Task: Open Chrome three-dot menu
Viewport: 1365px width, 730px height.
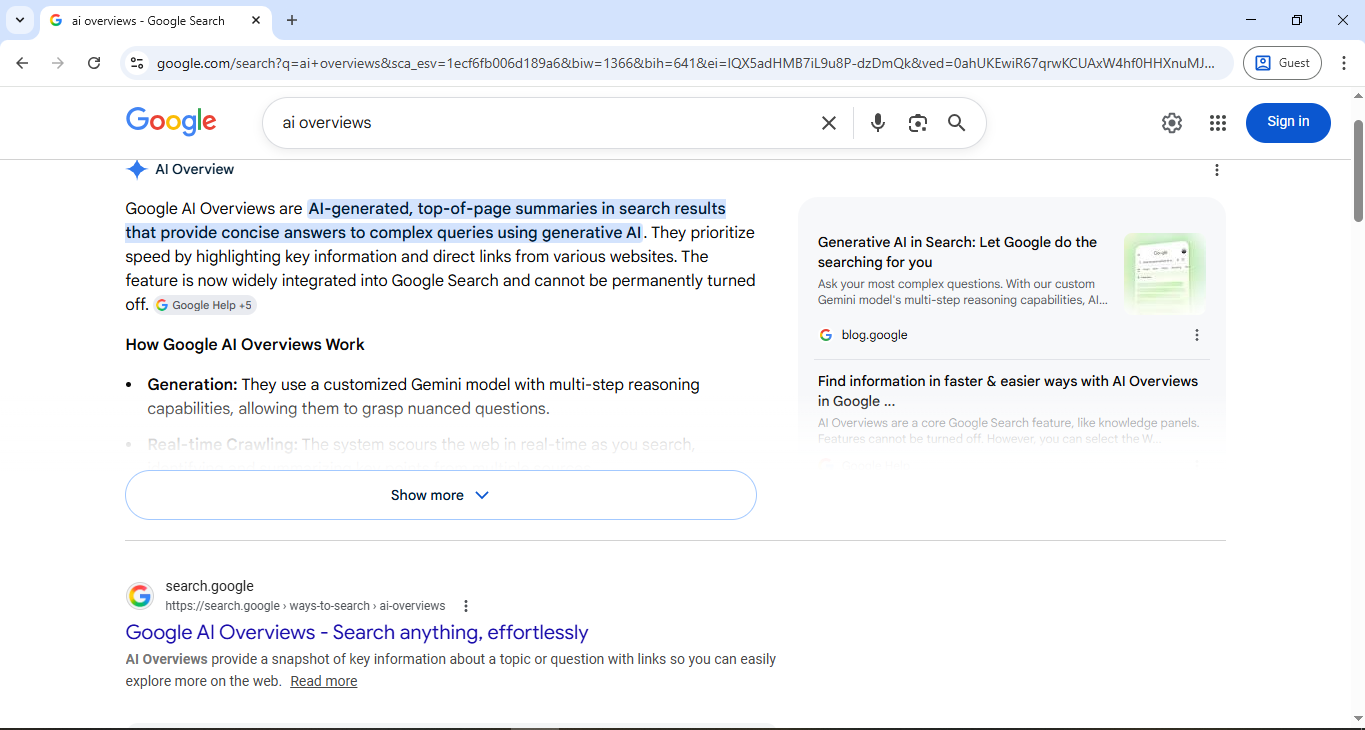Action: [1344, 63]
